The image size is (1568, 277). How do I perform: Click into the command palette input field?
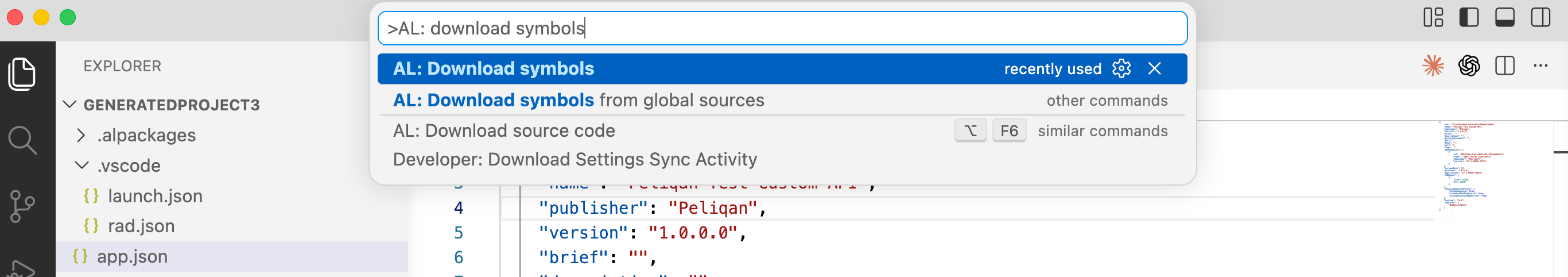(782, 28)
